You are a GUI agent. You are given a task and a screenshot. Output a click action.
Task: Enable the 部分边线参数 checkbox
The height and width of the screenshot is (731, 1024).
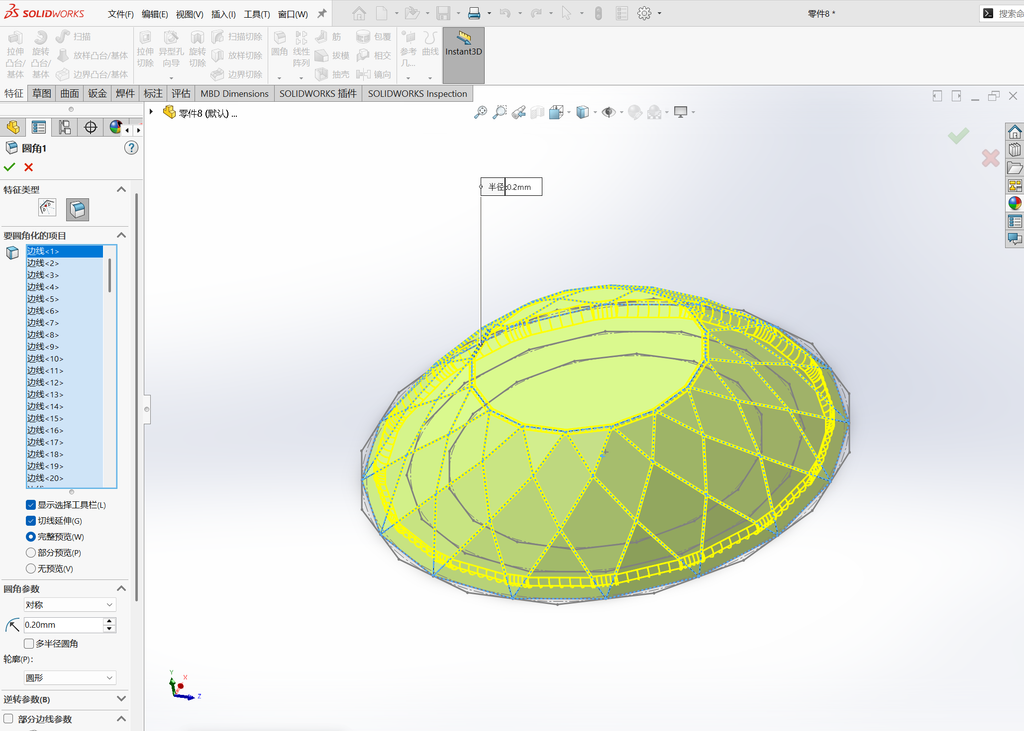click(x=8, y=719)
